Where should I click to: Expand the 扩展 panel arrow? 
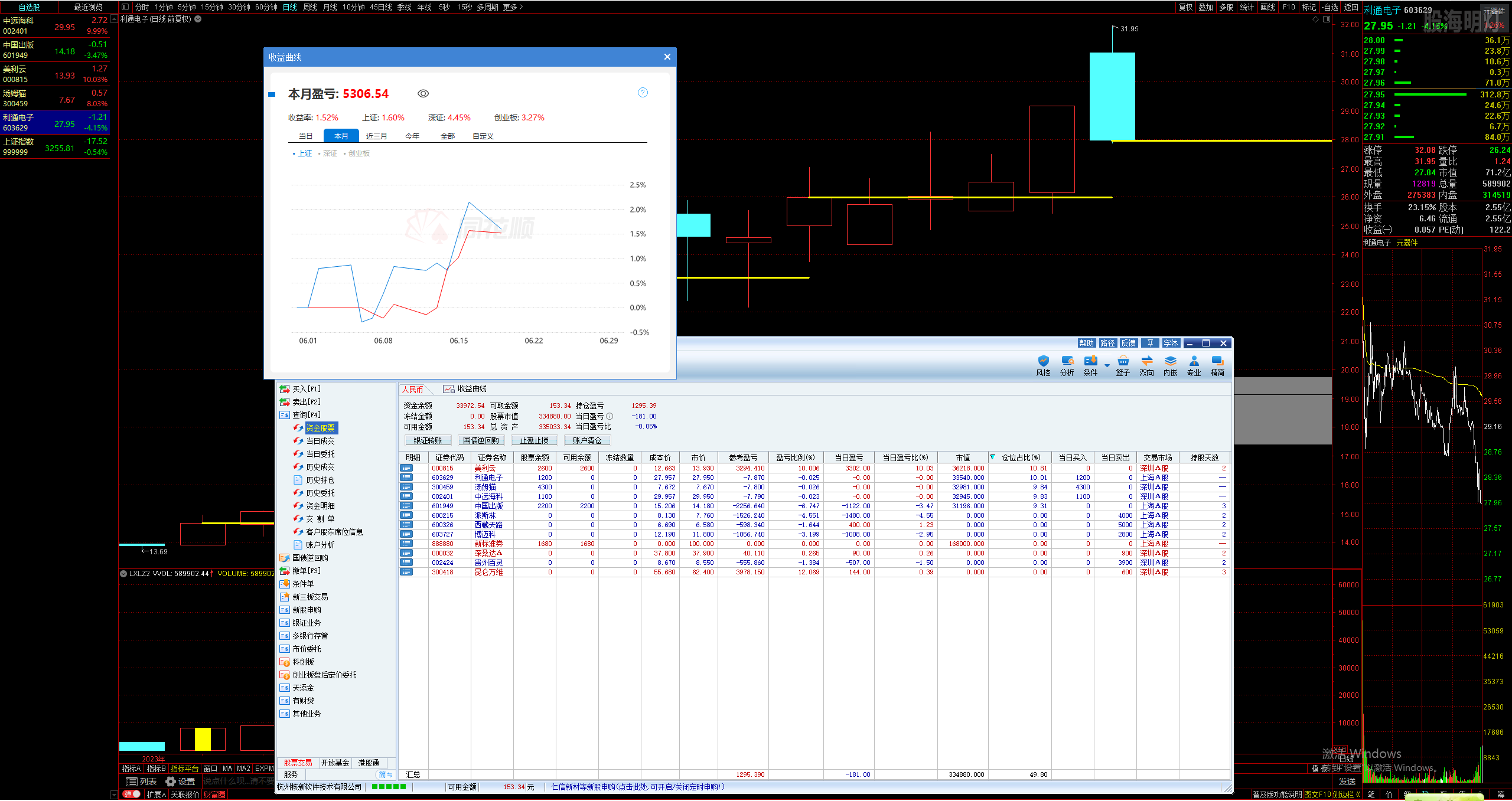click(157, 795)
